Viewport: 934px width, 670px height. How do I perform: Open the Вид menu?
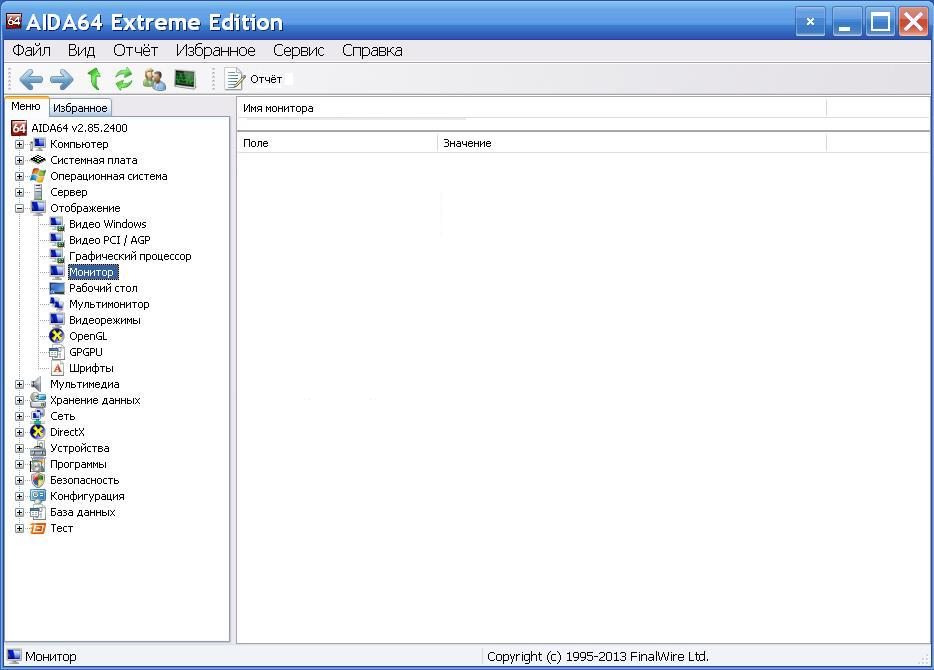pos(81,51)
